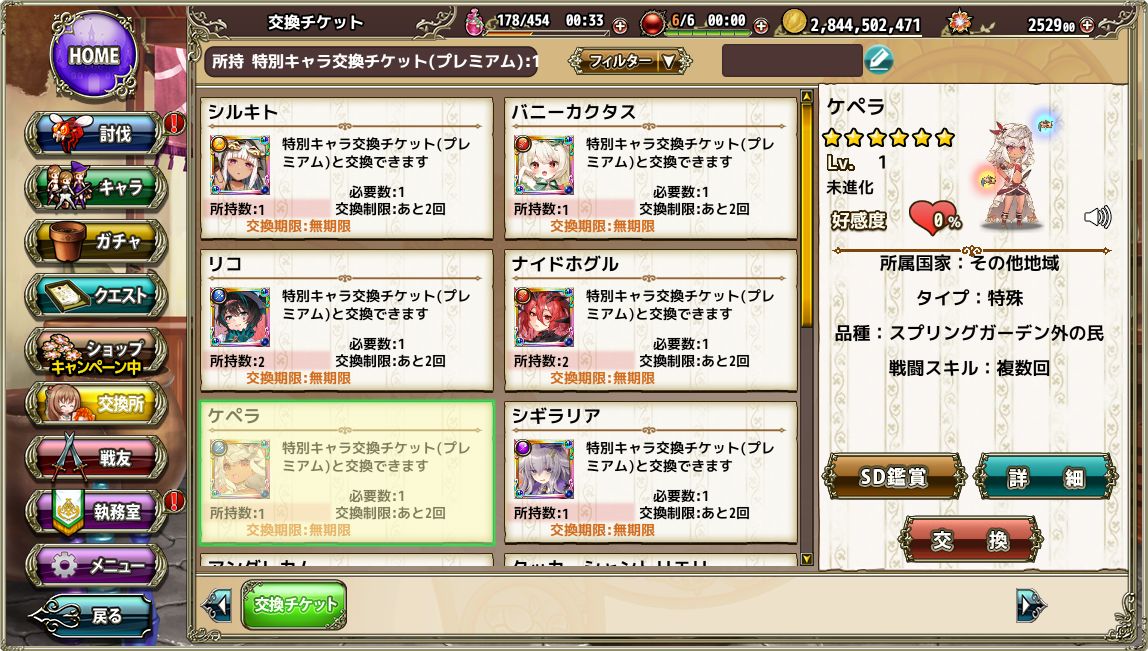Click the HOME orb button

94,55
